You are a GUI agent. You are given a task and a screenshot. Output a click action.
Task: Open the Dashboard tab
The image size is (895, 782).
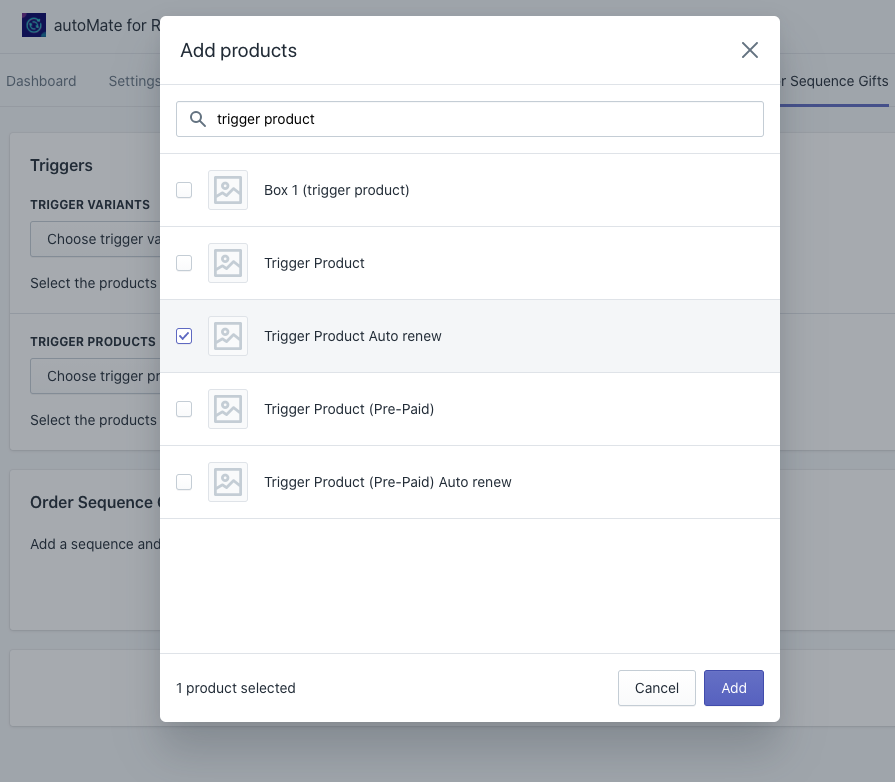tap(41, 81)
